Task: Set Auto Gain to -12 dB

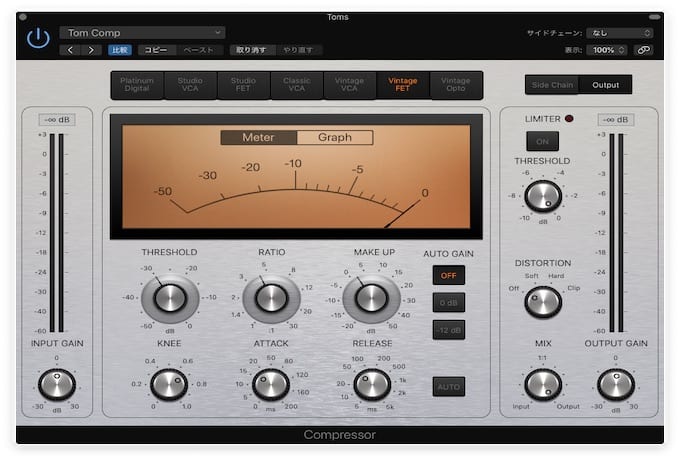Action: pyautogui.click(x=449, y=331)
